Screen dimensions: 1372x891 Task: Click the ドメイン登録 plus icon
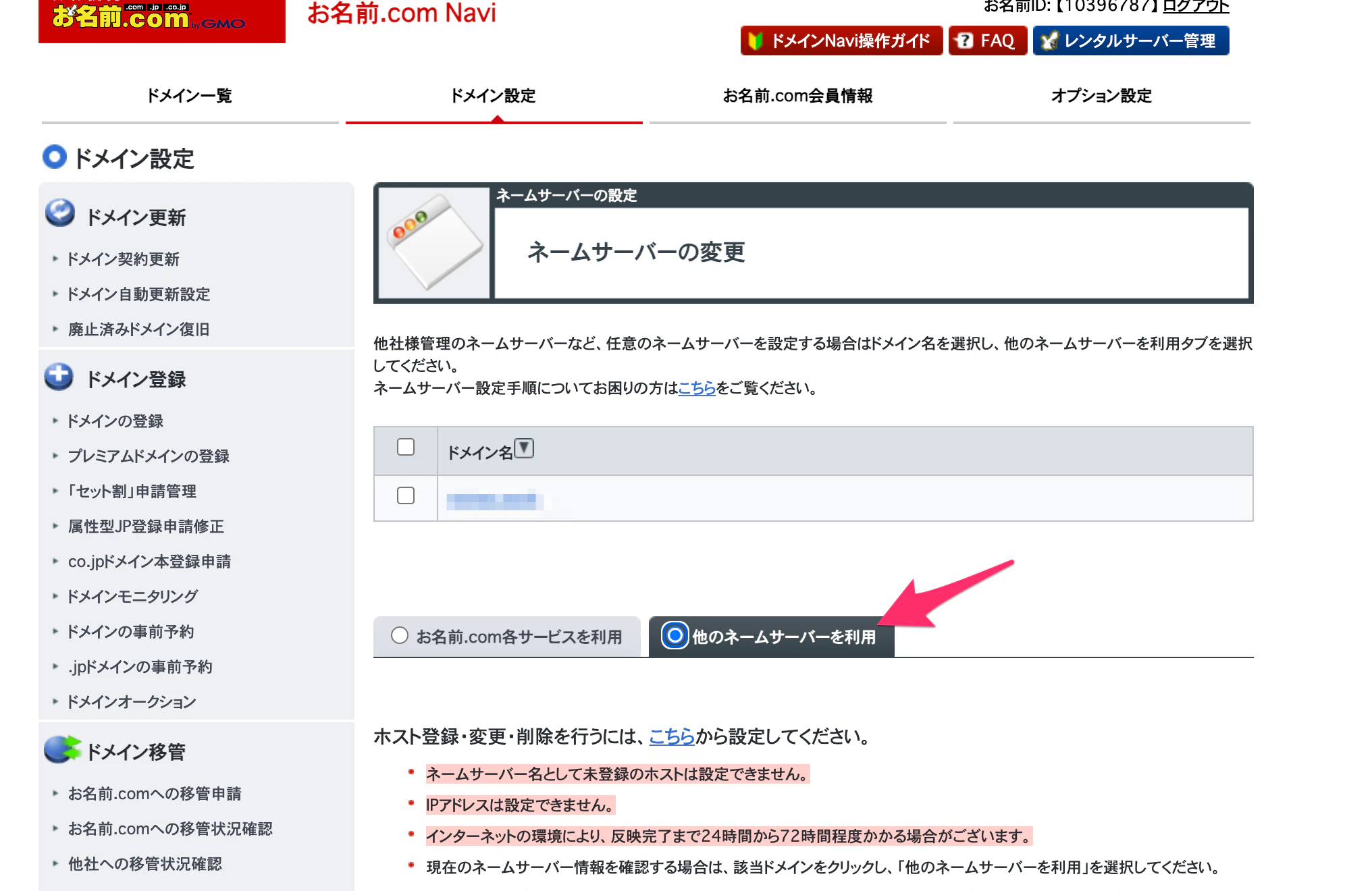point(59,376)
